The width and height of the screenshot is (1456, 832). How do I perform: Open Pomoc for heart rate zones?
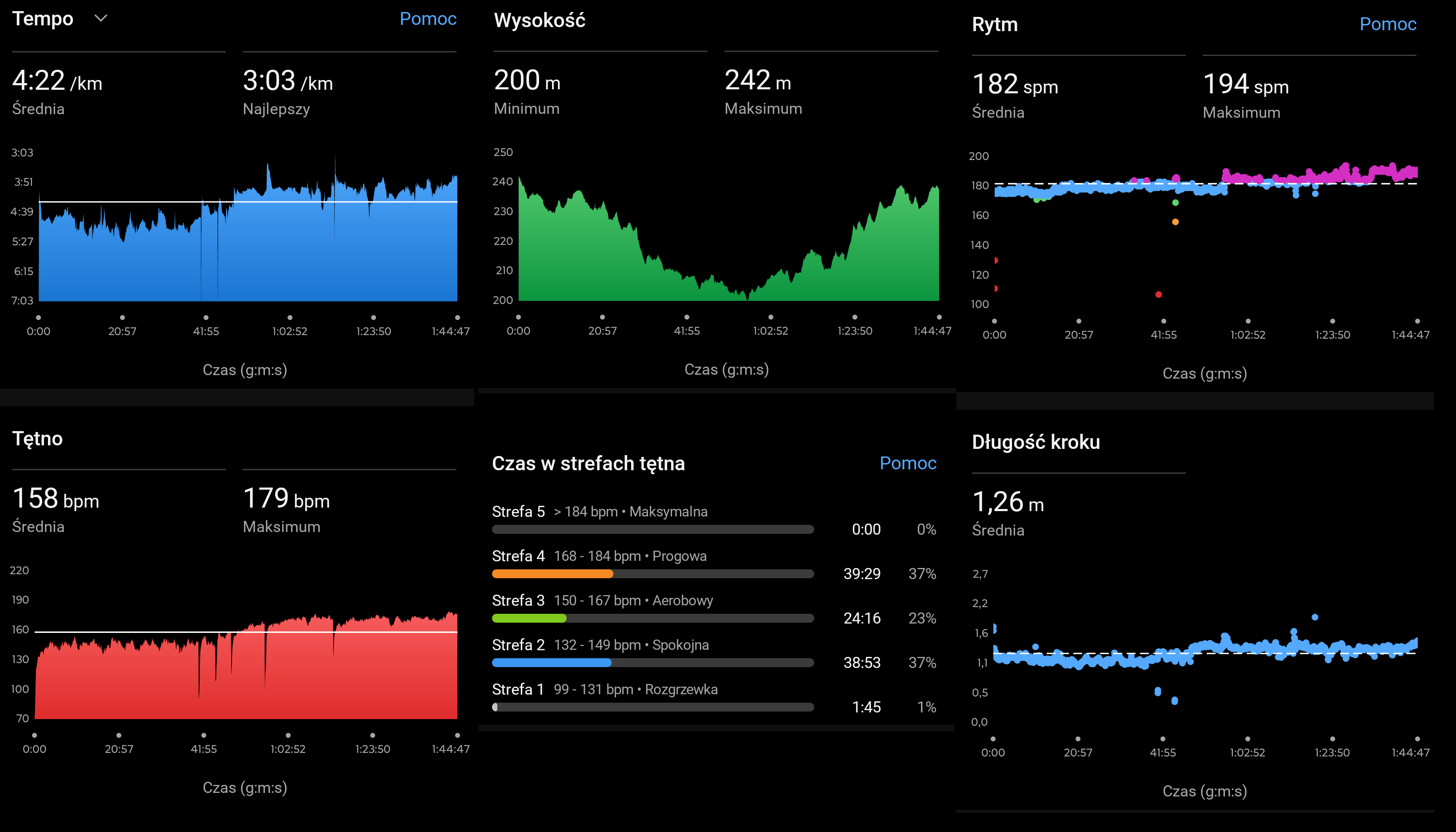tap(908, 463)
